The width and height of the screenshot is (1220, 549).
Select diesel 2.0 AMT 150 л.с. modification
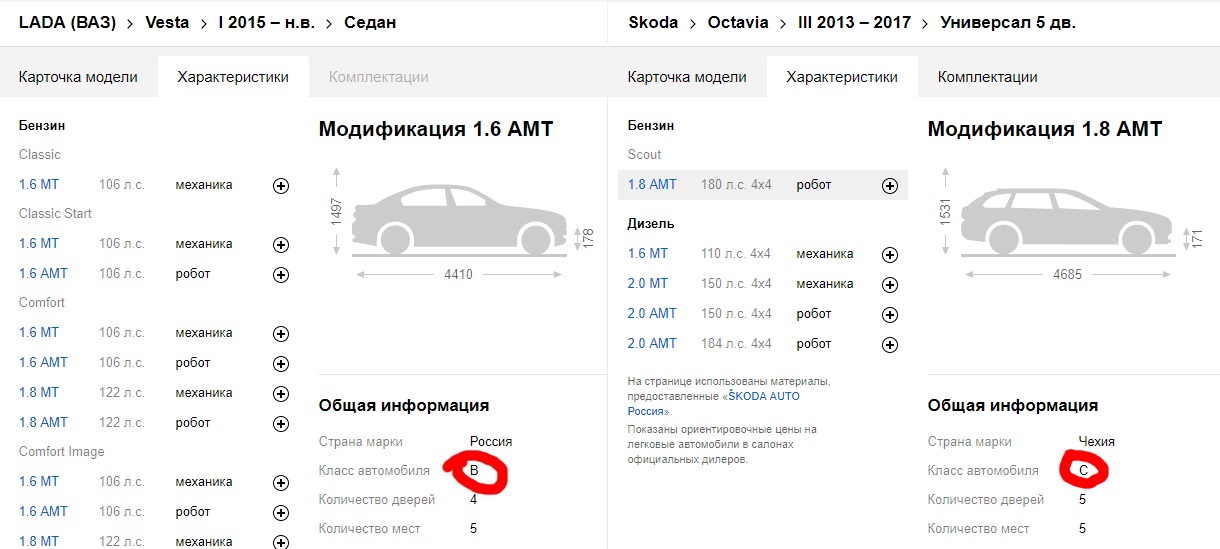[652, 313]
